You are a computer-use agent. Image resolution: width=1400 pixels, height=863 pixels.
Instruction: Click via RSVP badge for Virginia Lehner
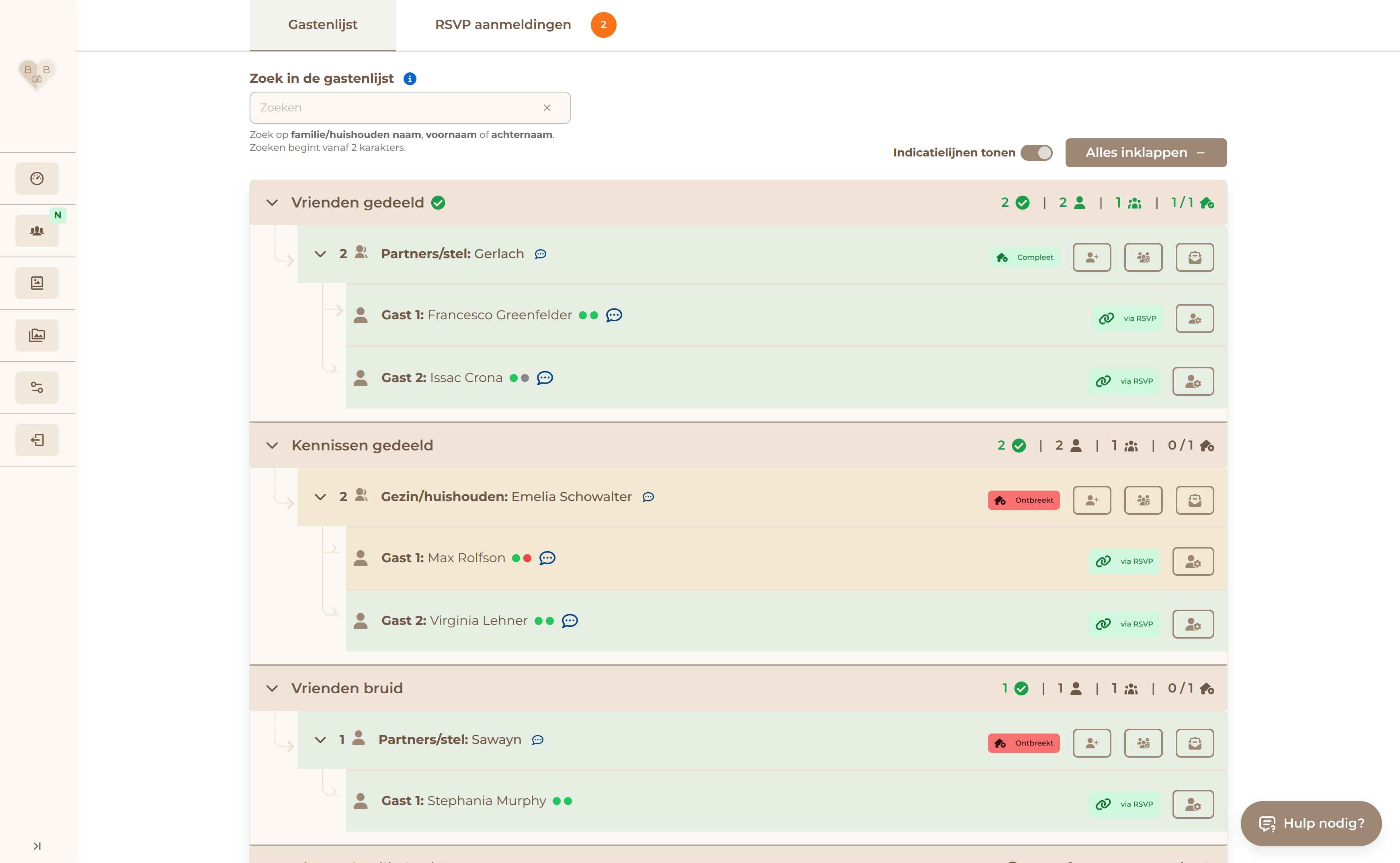1124,625
